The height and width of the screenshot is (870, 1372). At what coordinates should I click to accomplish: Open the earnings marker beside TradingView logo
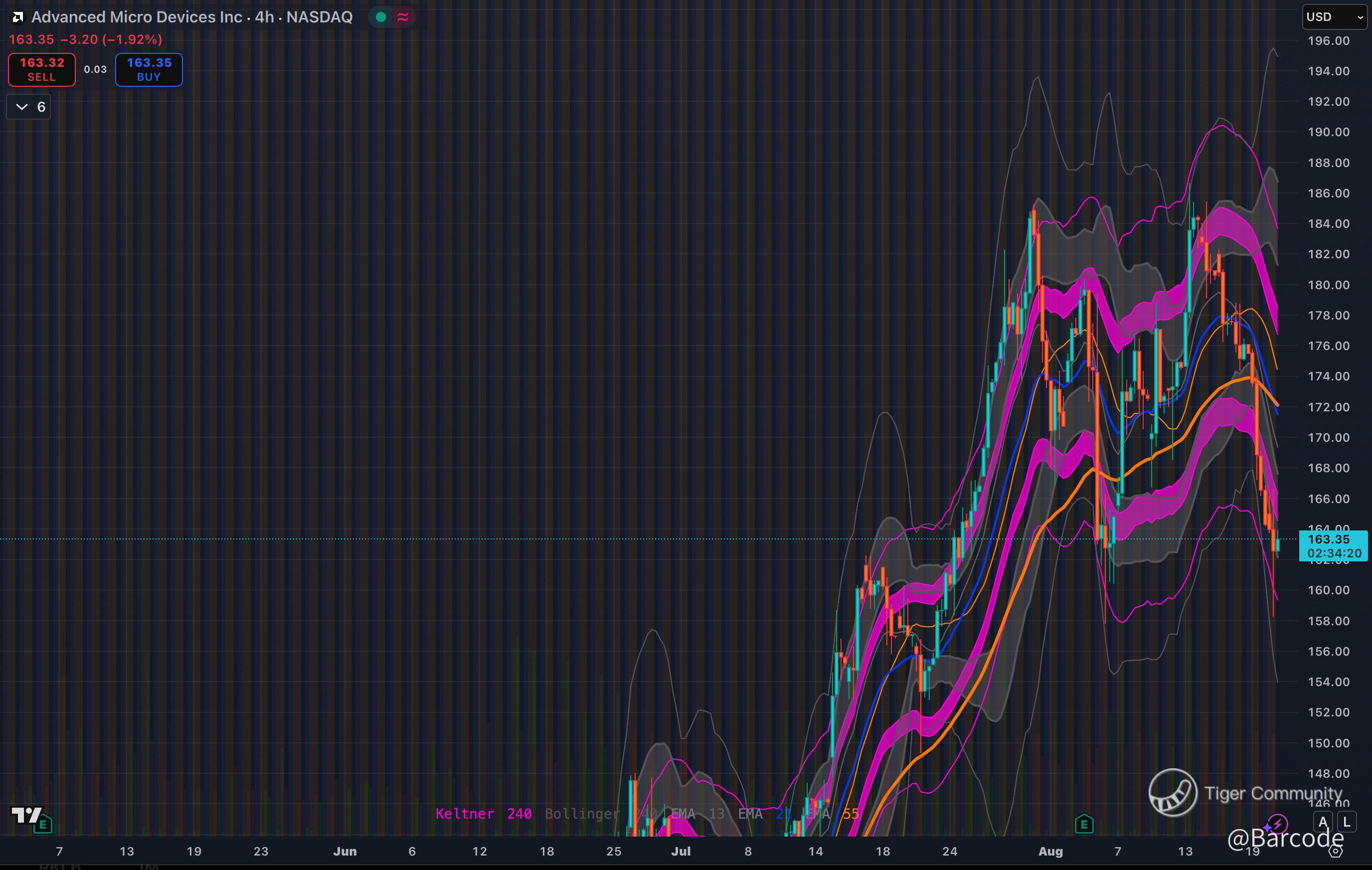(43, 824)
